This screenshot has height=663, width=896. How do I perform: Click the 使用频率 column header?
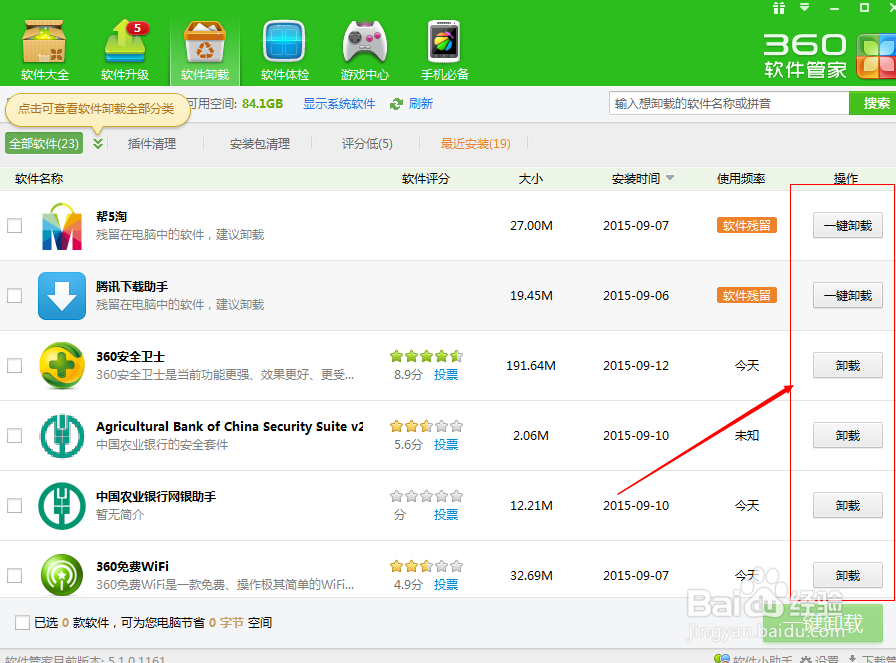click(741, 178)
